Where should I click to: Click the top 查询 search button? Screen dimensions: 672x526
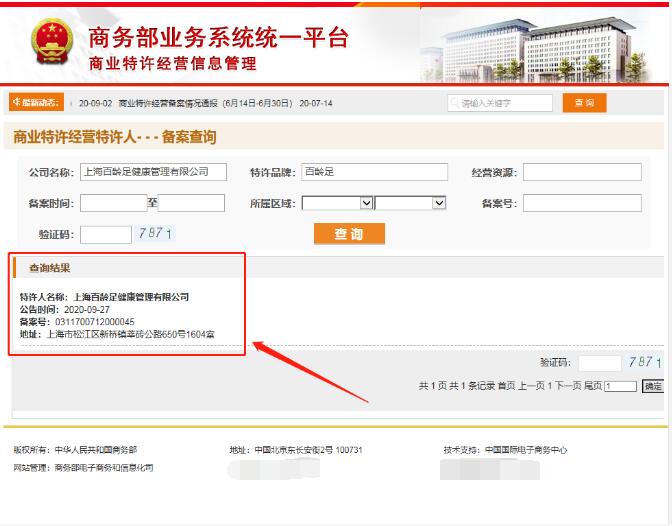click(x=584, y=103)
